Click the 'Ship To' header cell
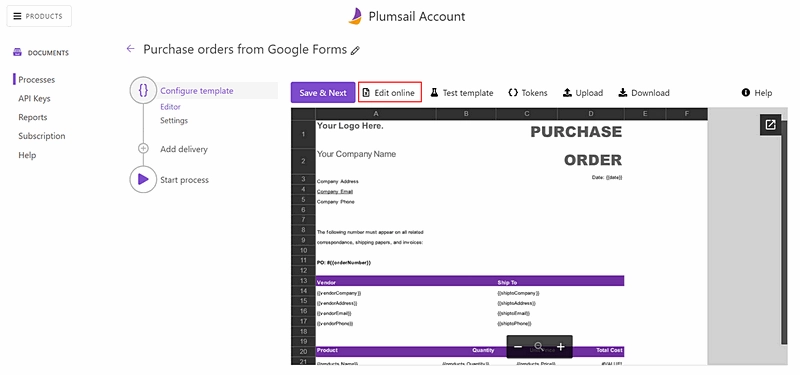The image size is (800, 375). (x=508, y=282)
